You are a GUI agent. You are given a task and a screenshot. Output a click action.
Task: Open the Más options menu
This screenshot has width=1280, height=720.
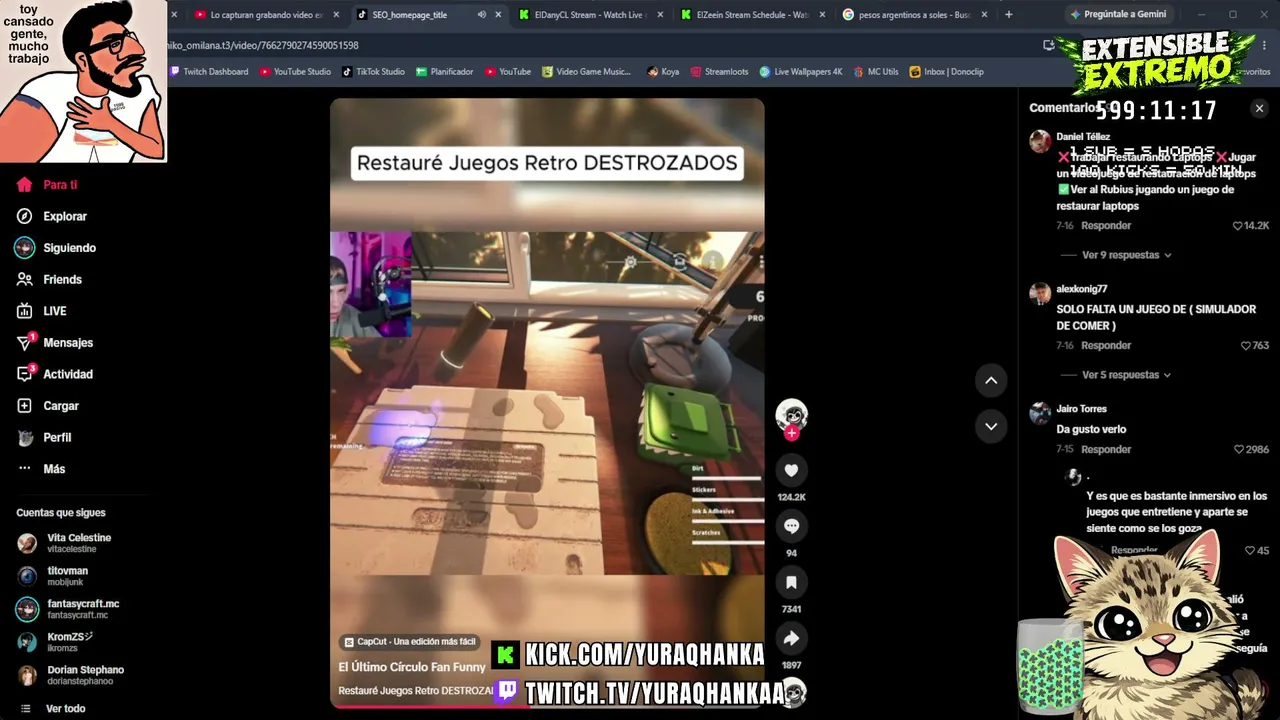tap(41, 469)
